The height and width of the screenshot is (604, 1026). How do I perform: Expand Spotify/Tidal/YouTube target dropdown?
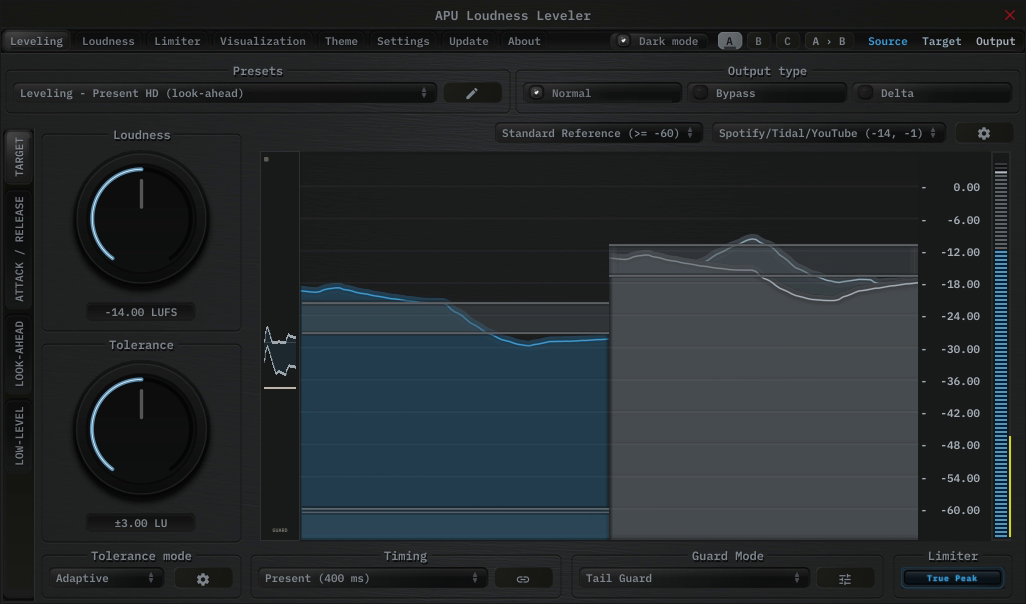coord(828,133)
